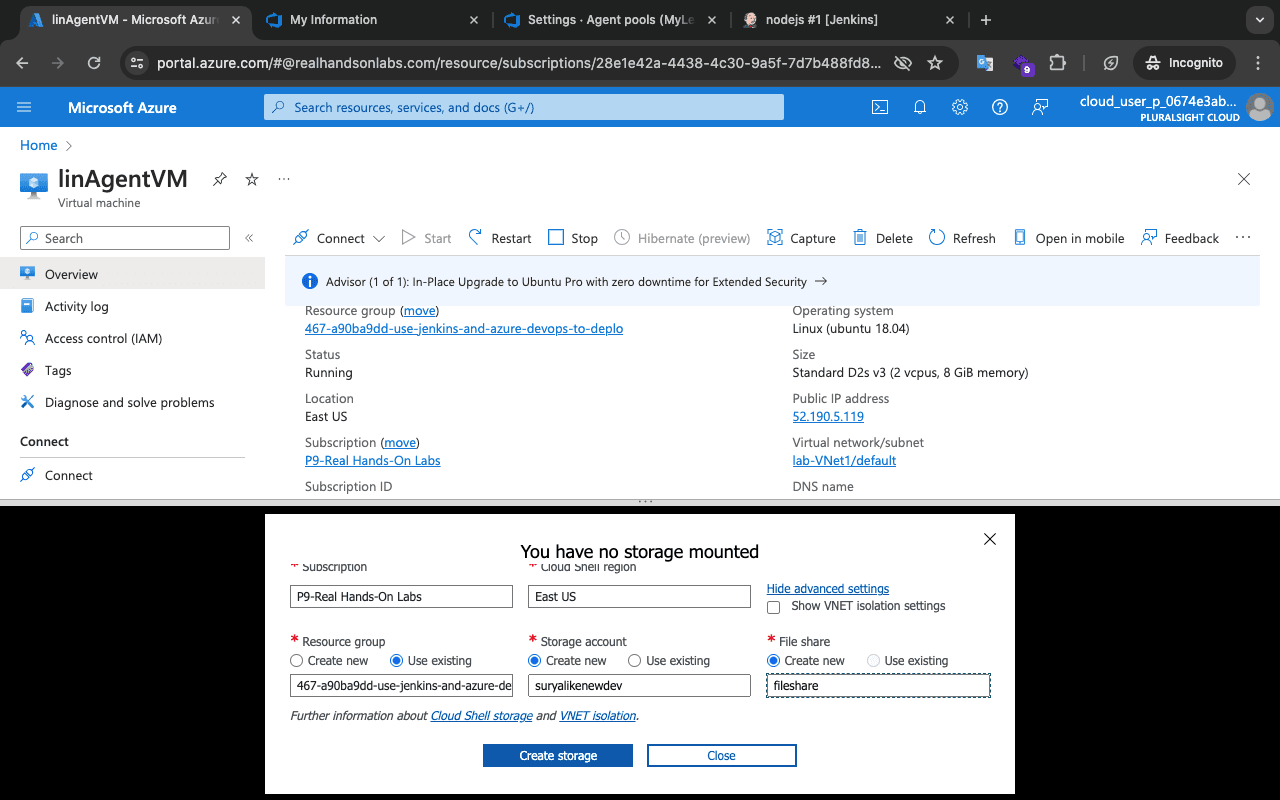
Task: Open the notifications bell
Action: (920, 107)
